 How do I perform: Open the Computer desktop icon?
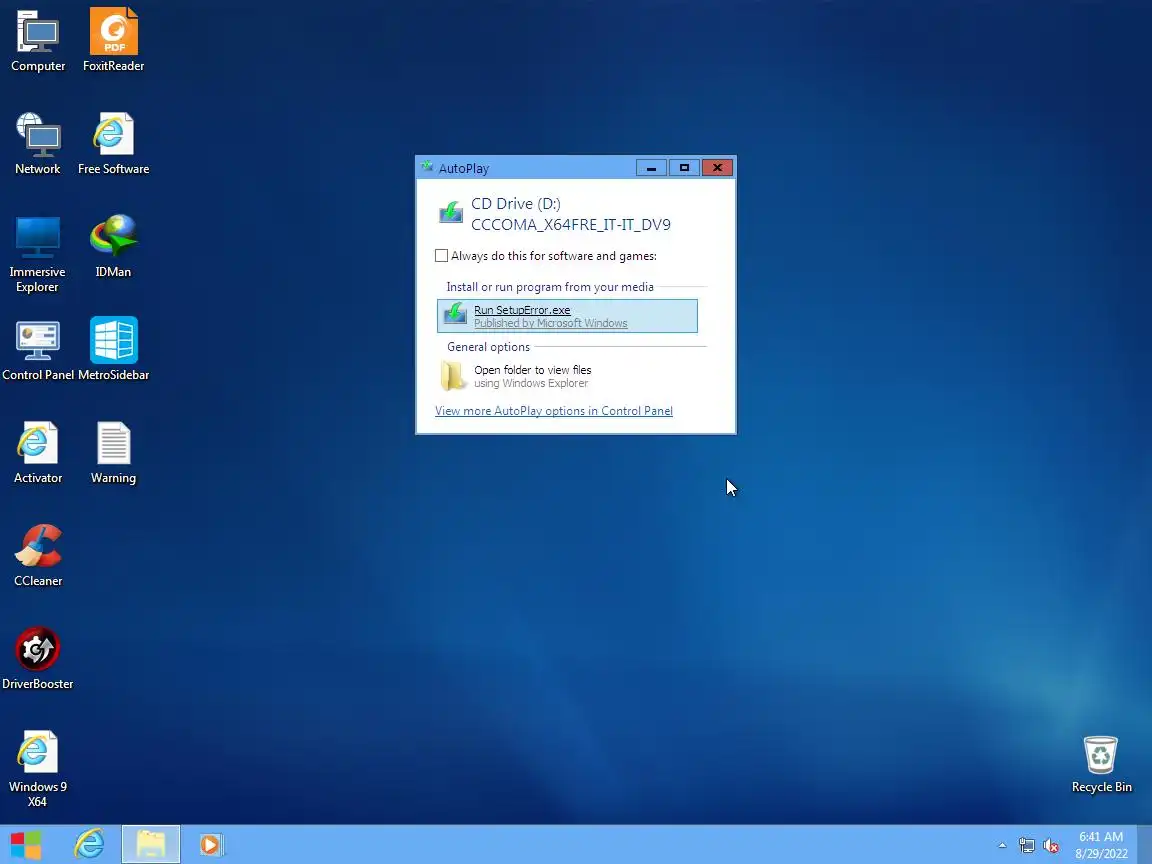38,41
